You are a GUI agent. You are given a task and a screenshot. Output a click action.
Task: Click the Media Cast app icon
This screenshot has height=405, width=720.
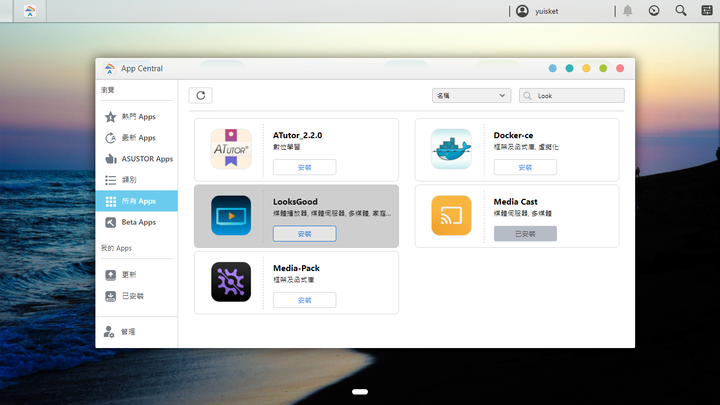[451, 215]
